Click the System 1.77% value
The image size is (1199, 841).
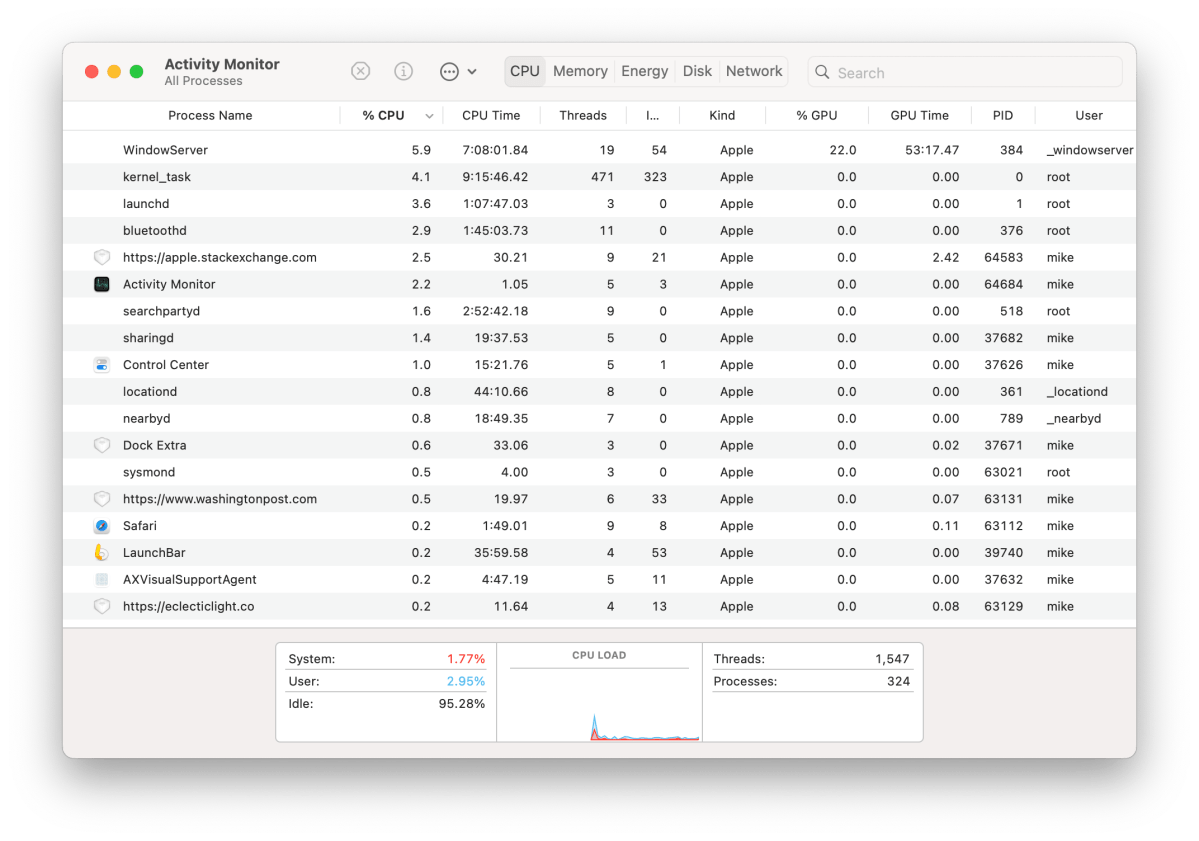tap(466, 659)
